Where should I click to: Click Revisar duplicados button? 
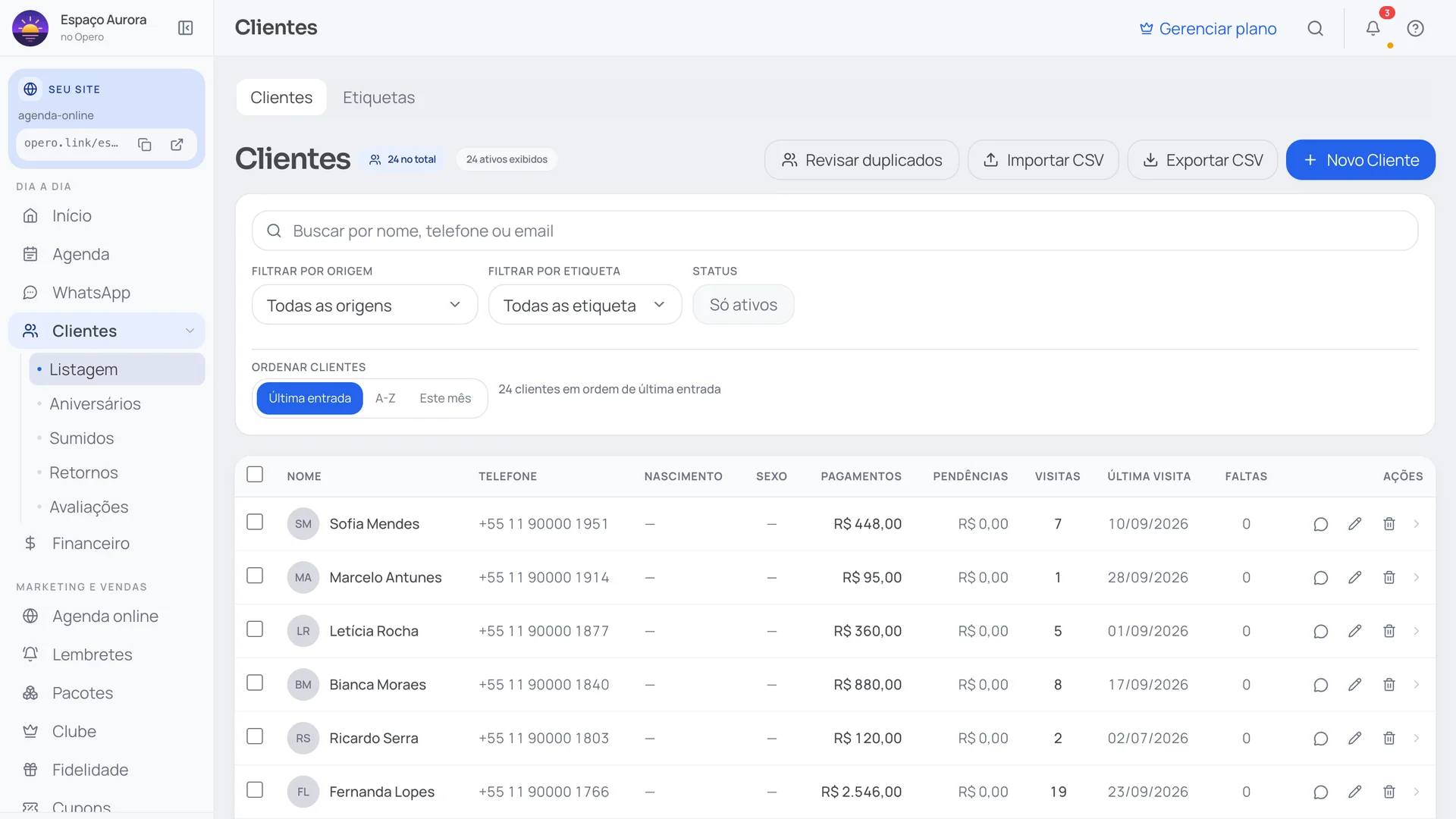pos(861,160)
